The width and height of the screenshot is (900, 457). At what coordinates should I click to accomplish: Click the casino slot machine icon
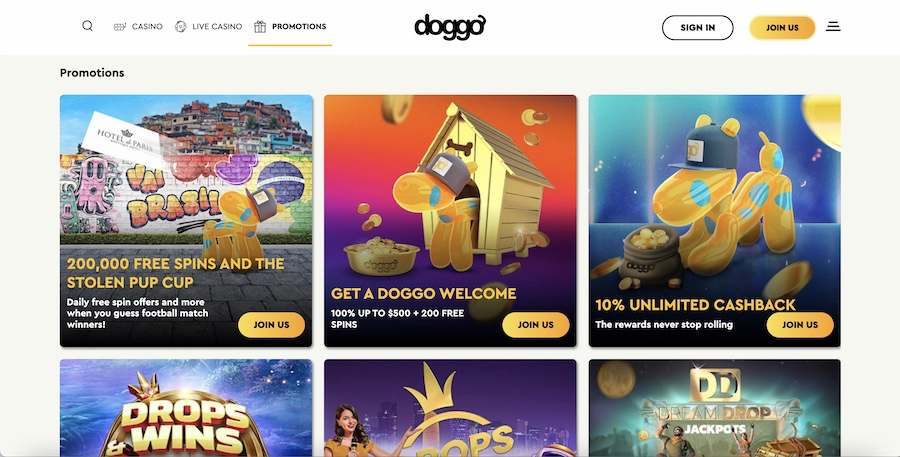click(x=120, y=26)
